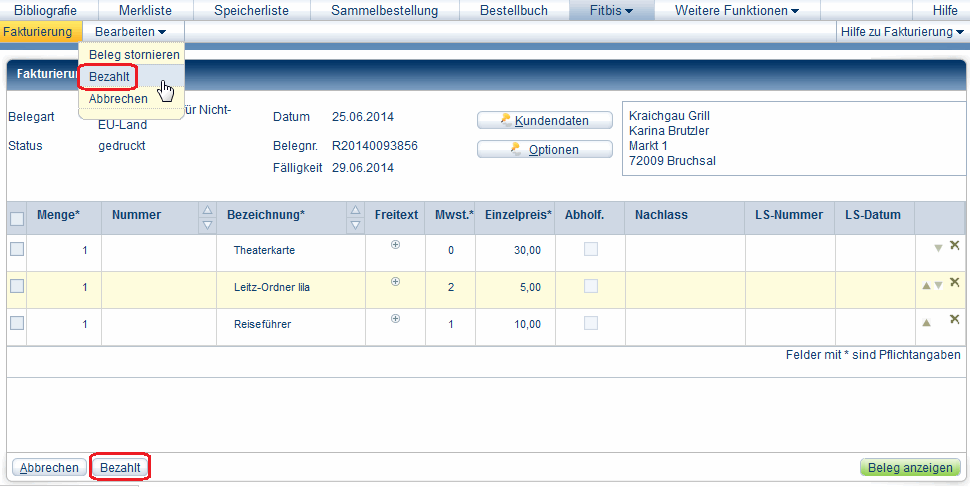Remove the Leitz-Ordner lila row via X icon
Image resolution: width=970 pixels, height=487 pixels.
pyautogui.click(x=954, y=283)
